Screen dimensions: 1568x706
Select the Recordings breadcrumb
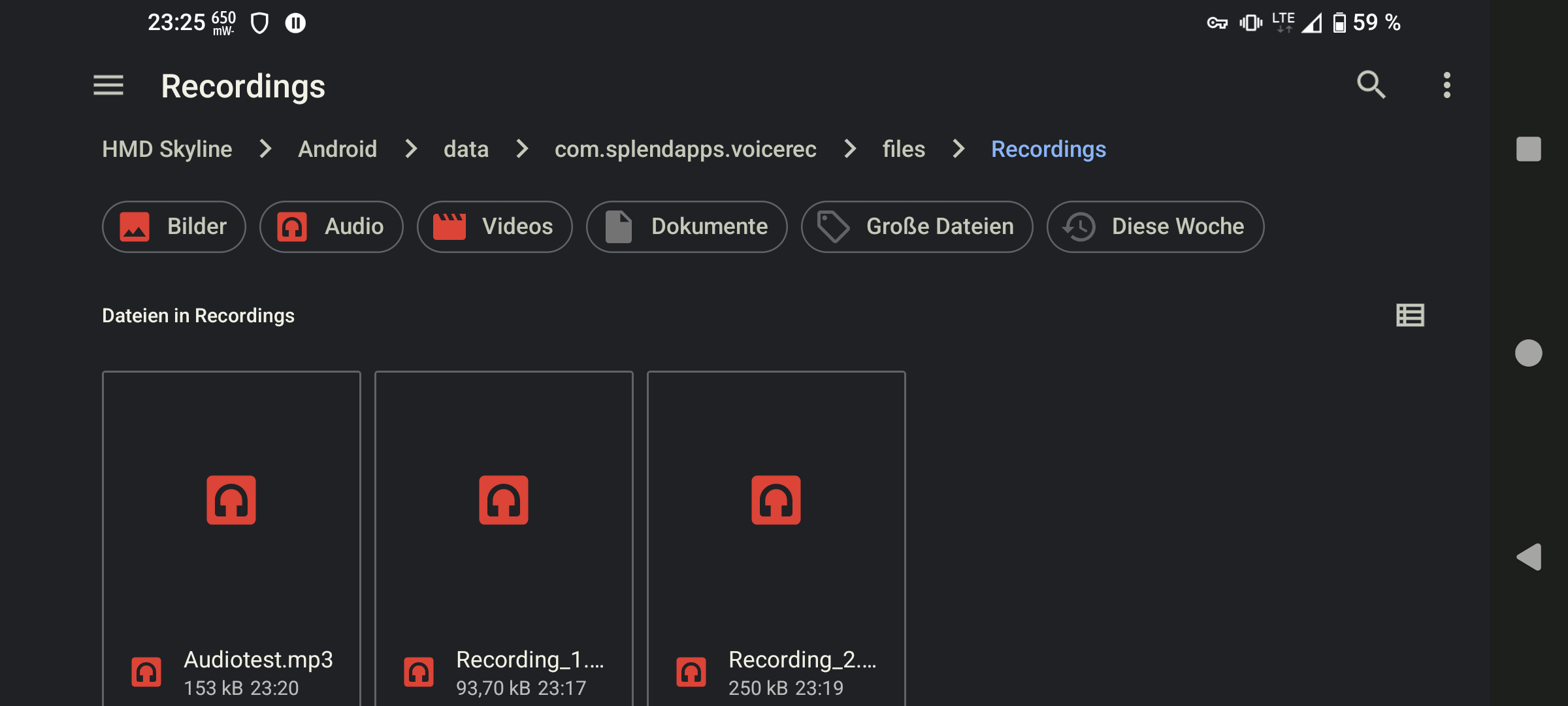click(x=1049, y=149)
